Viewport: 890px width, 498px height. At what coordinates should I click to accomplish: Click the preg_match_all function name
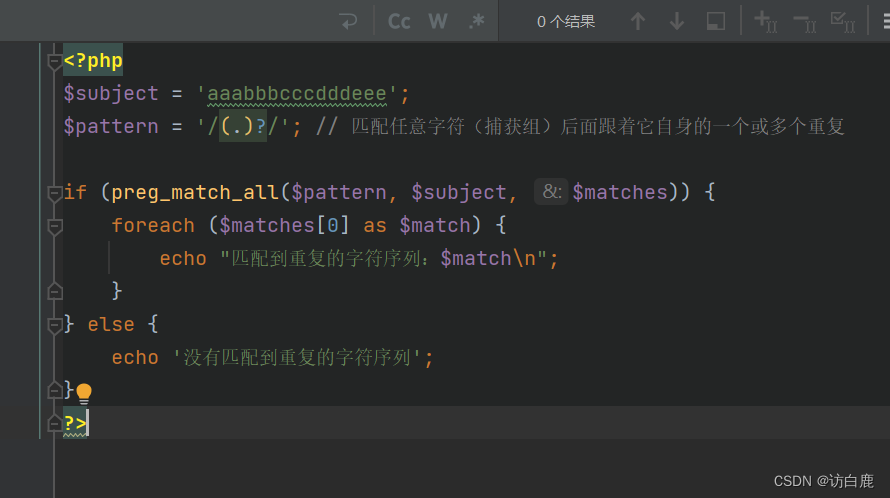tap(195, 192)
